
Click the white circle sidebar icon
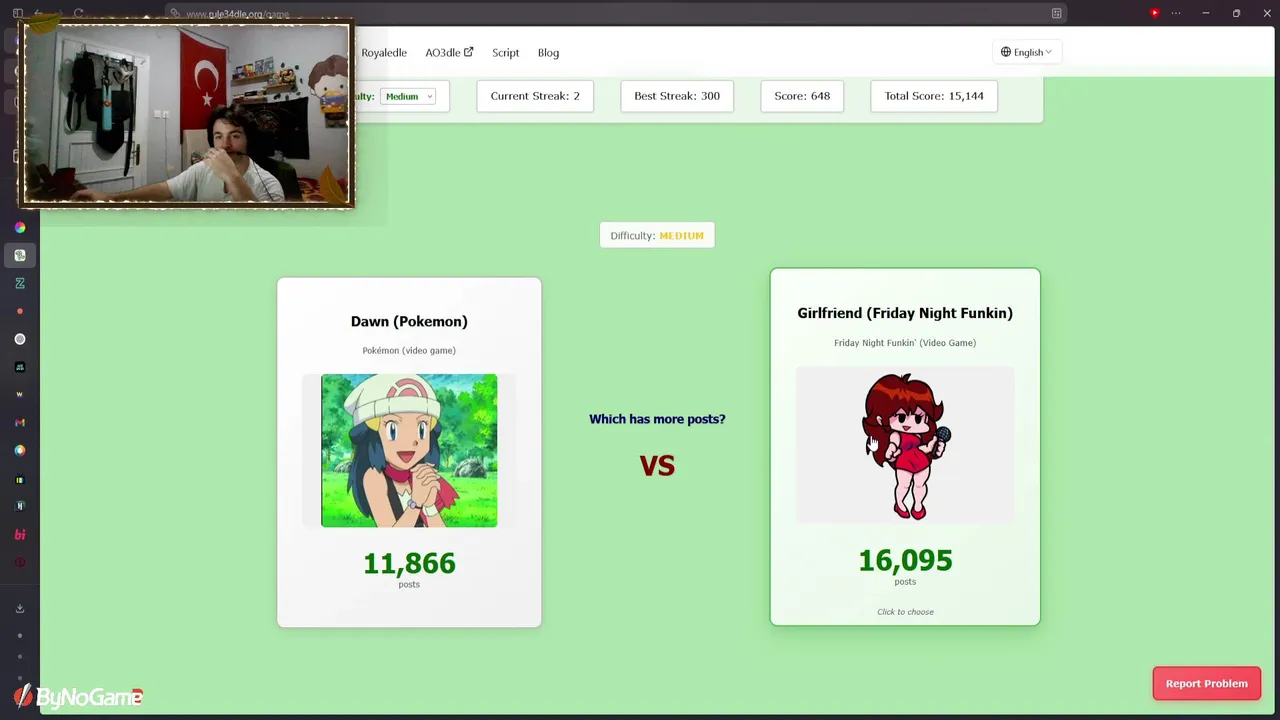click(19, 339)
